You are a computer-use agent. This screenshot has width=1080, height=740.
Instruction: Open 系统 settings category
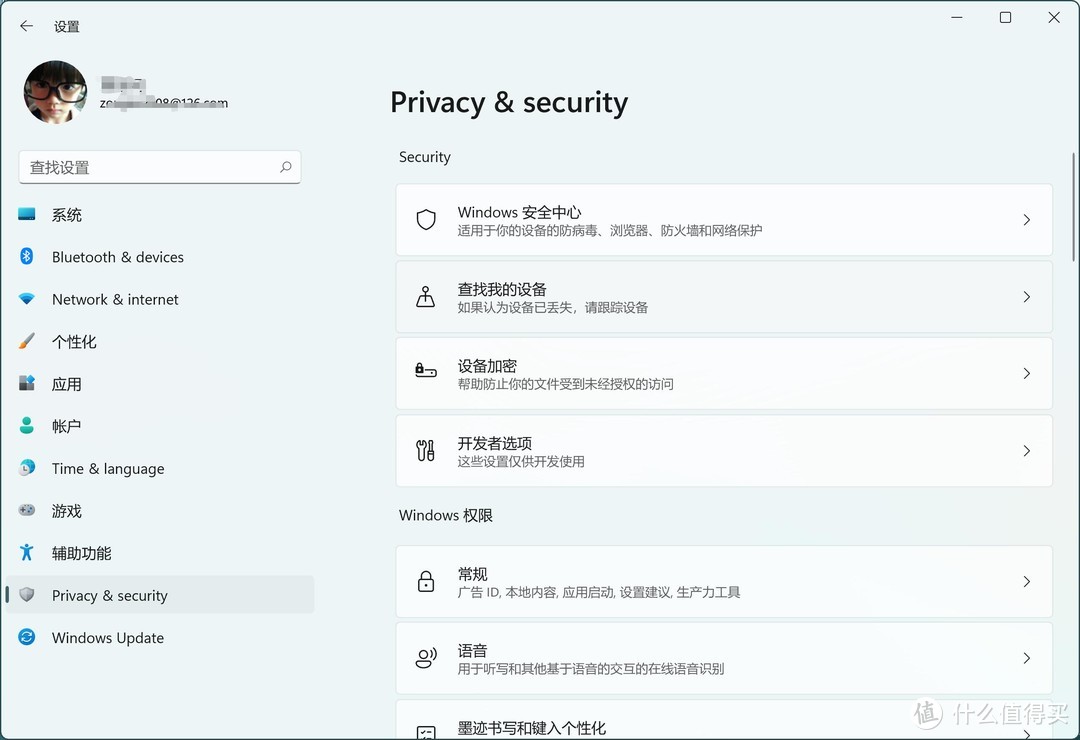pos(160,214)
